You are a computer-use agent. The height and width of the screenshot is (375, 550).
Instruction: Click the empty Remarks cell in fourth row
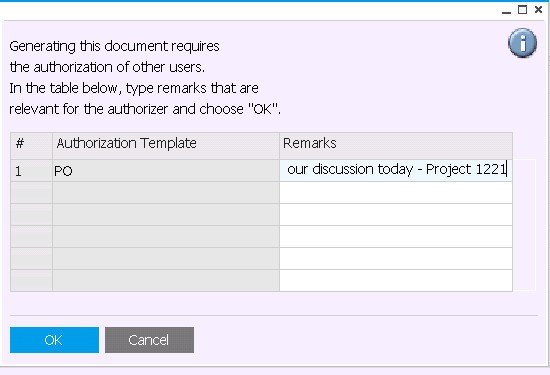coord(396,237)
